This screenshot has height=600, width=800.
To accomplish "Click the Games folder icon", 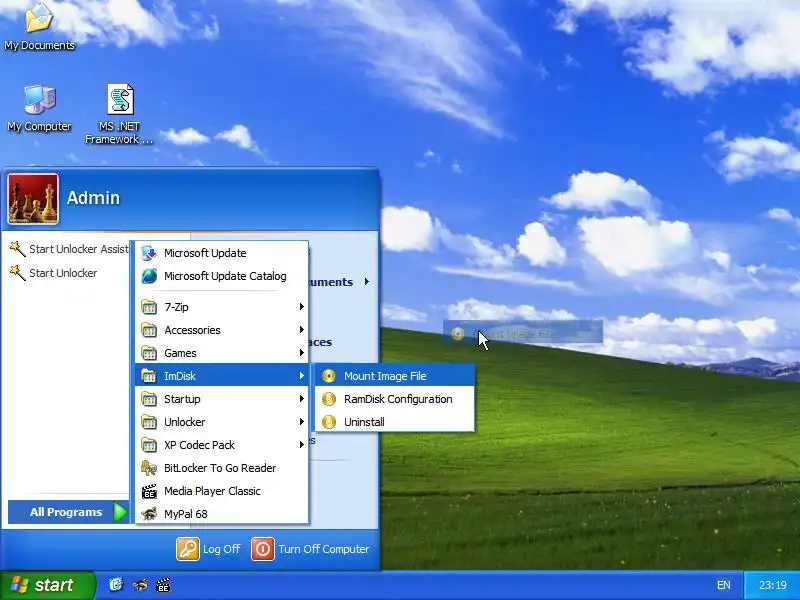I will (149, 353).
